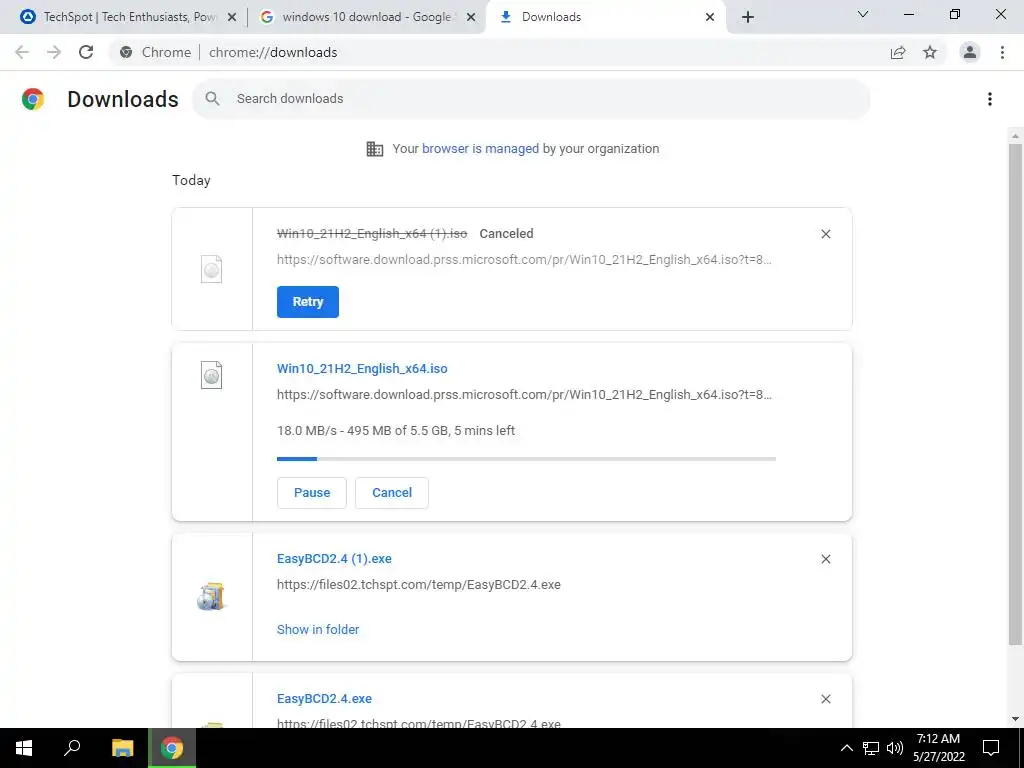Show EasyBCD2.4 (1).exe in folder

(x=318, y=630)
